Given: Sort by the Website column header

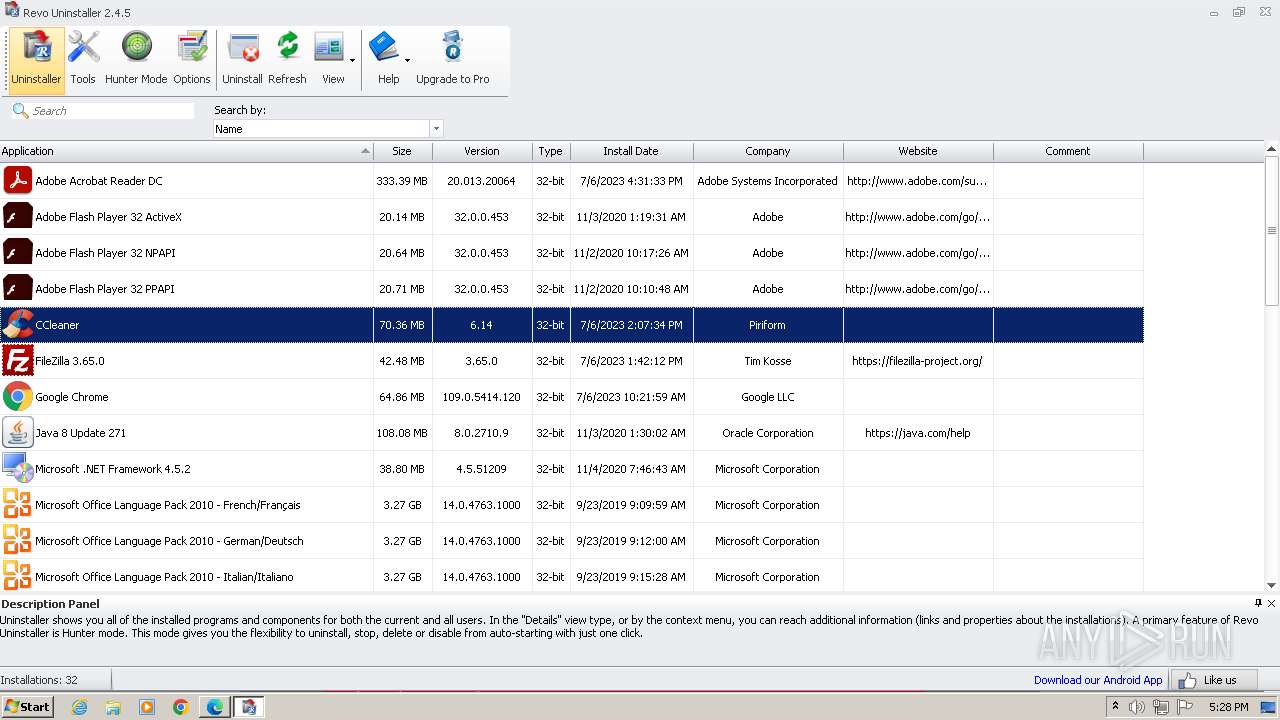Looking at the screenshot, I should coord(918,151).
